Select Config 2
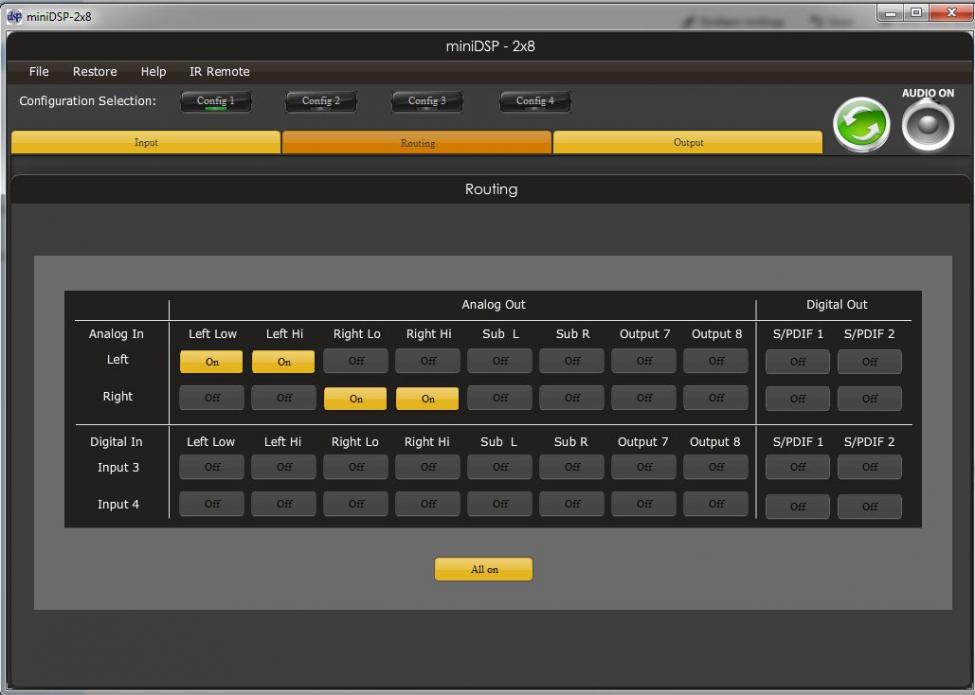The height and width of the screenshot is (695, 975). (x=321, y=101)
